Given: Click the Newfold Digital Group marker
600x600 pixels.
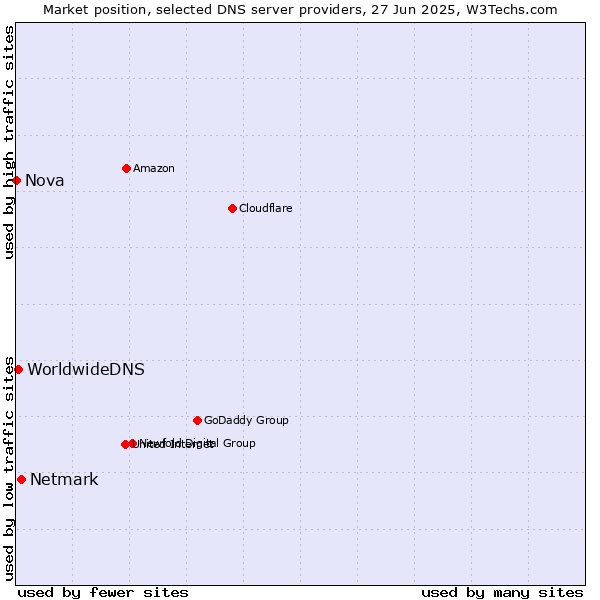Looking at the screenshot, I should coord(133,443).
